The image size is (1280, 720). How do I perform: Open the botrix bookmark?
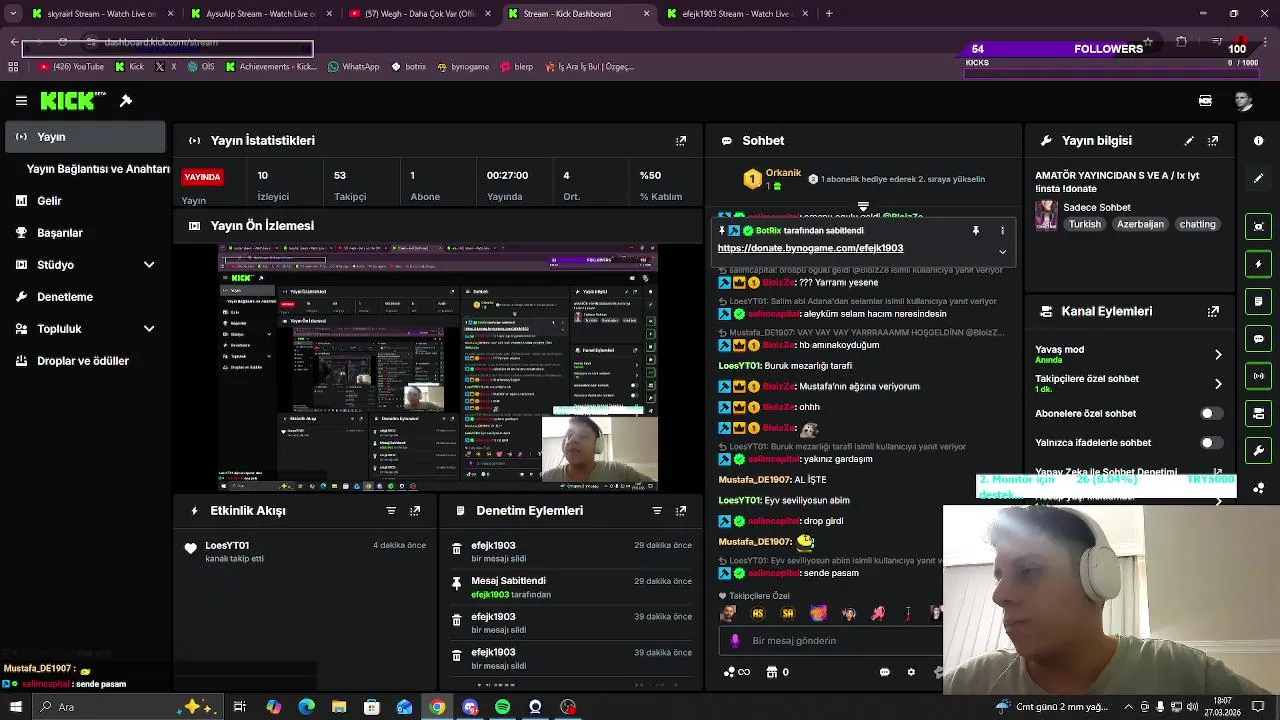point(408,67)
